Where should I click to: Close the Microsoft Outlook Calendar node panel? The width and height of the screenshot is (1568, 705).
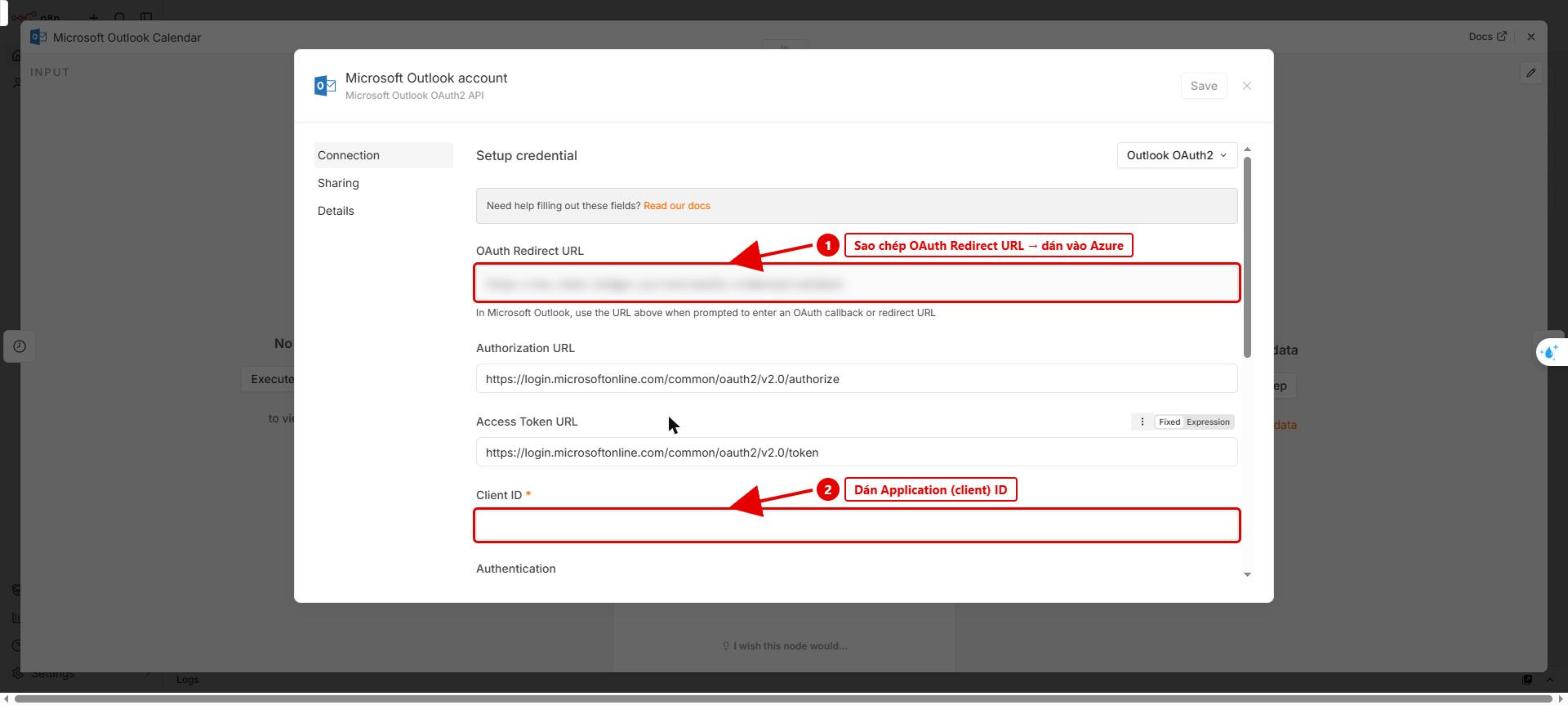coord(1531,37)
